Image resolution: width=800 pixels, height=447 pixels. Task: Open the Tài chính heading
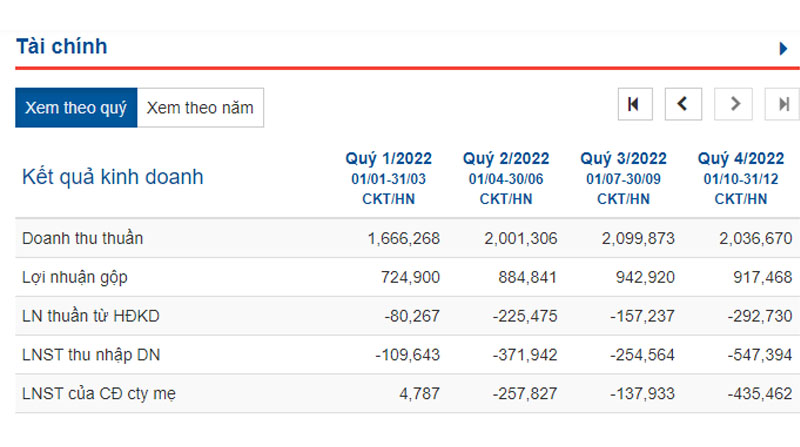tap(62, 46)
